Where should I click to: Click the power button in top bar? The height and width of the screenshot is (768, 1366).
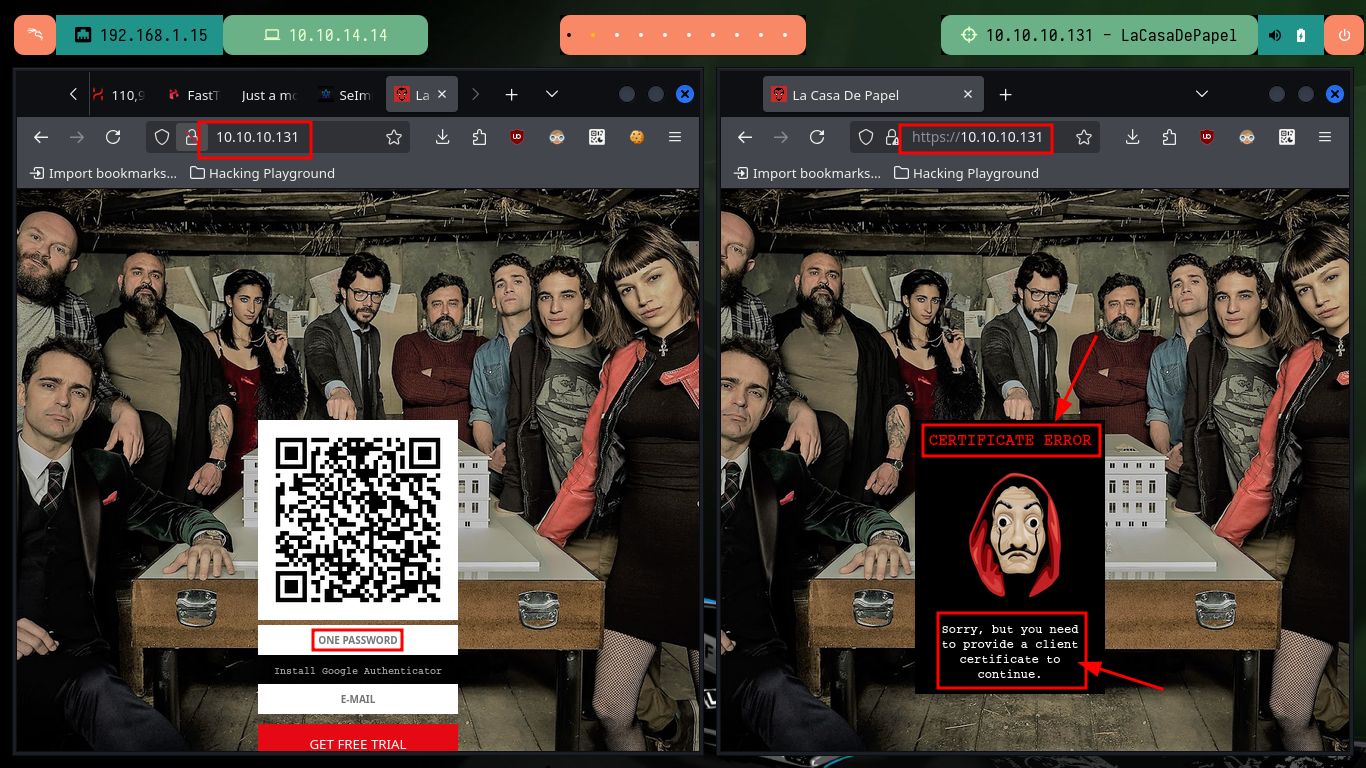tap(1343, 35)
